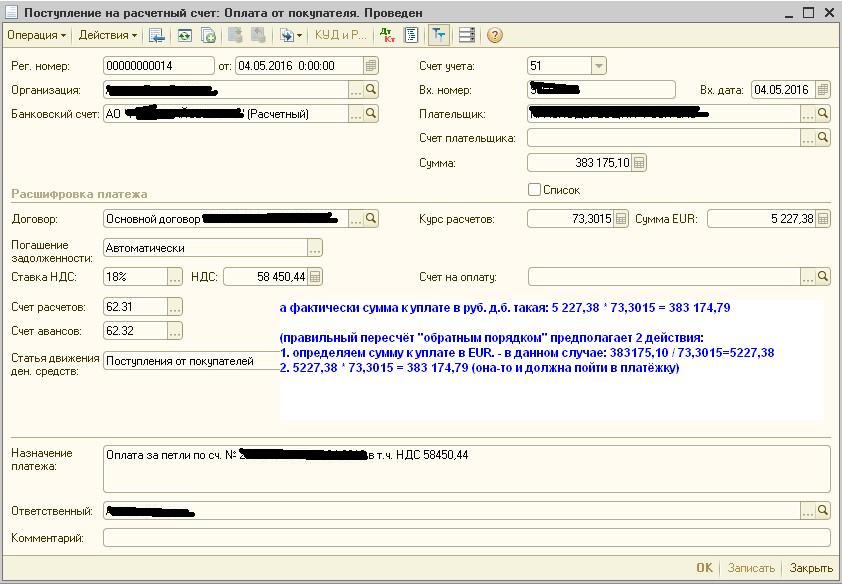
Task: Click the re-post document toolbar icon
Action: [x=184, y=35]
